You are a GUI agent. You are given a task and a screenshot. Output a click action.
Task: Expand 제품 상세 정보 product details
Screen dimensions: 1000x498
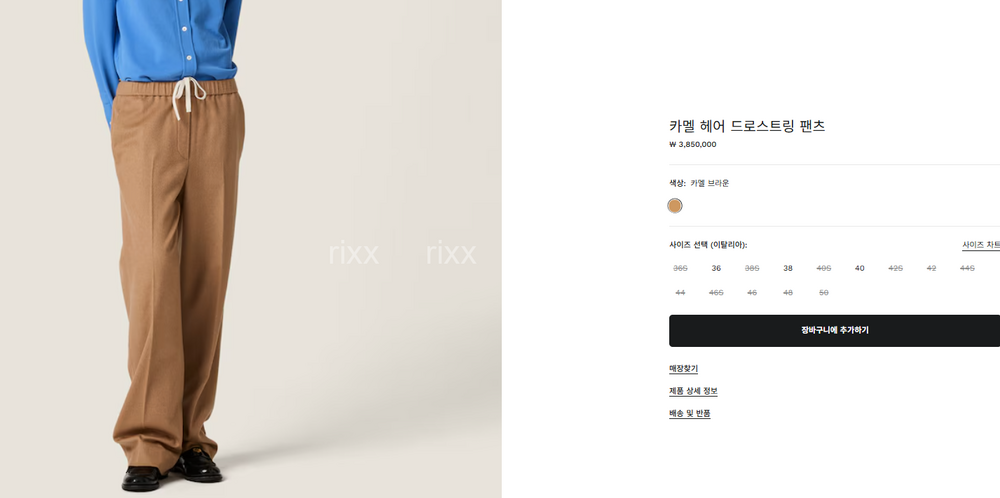[693, 391]
